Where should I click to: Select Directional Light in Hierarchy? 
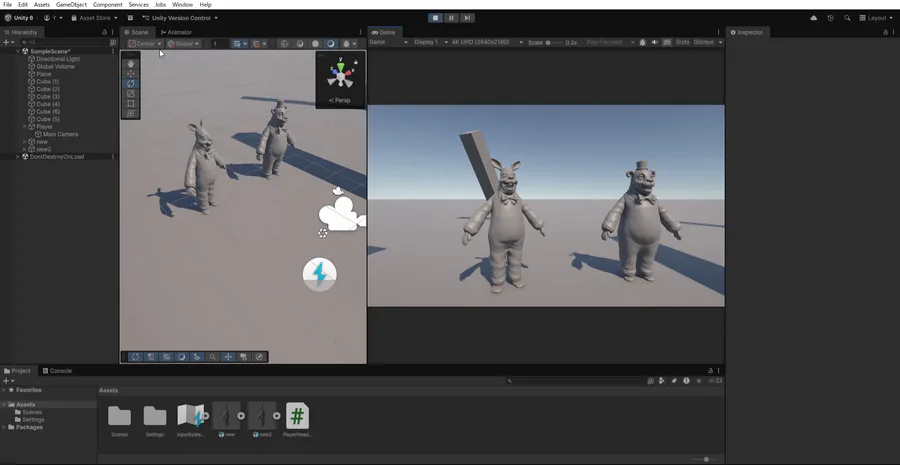tap(58, 59)
